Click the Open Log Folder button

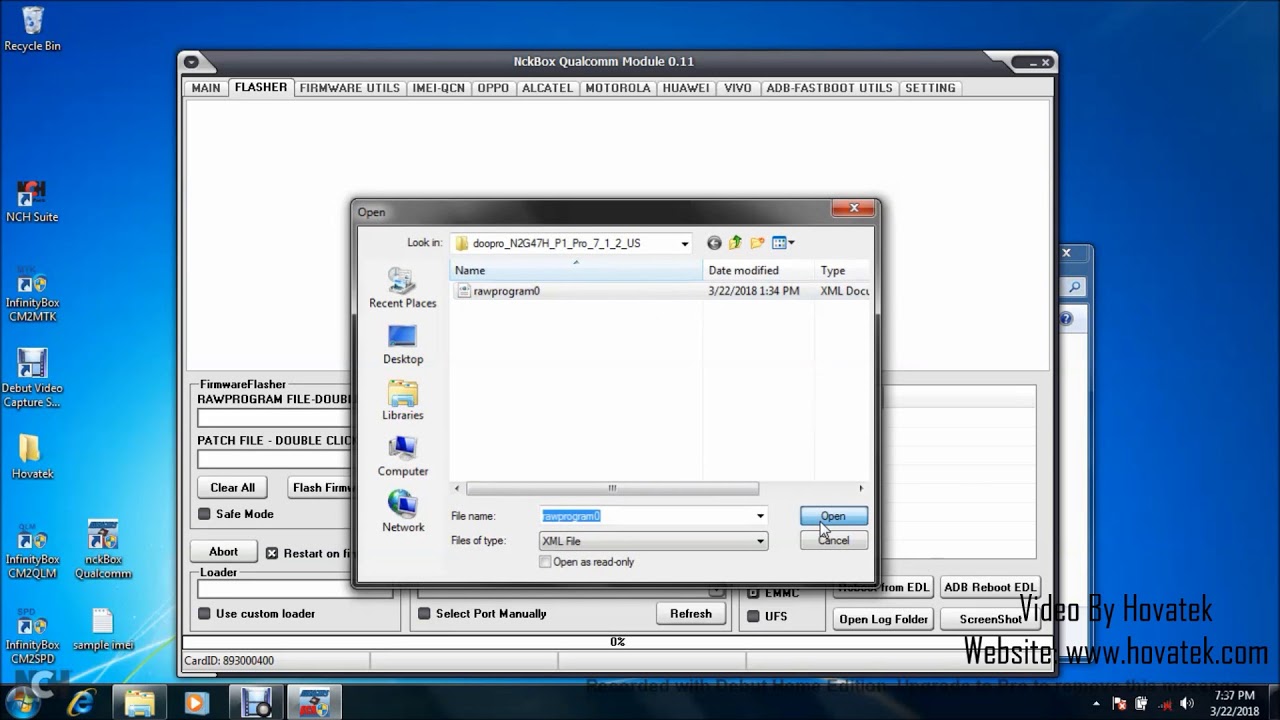tap(884, 619)
